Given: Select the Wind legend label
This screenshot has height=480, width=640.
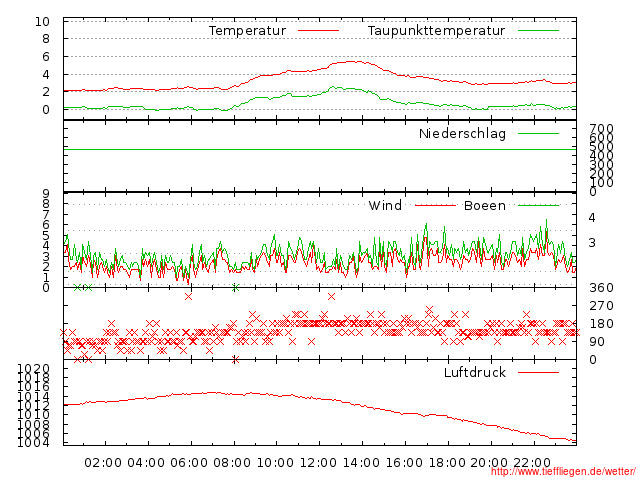Looking at the screenshot, I should coord(385,205).
